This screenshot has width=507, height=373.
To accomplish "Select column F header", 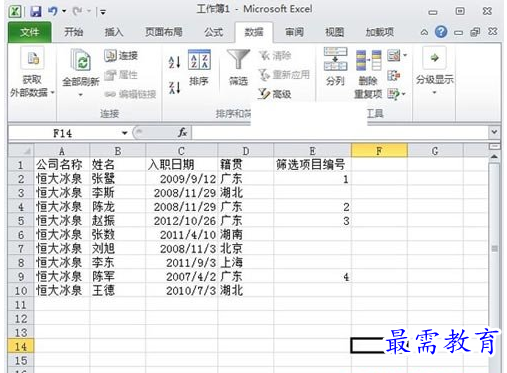I will click(379, 151).
